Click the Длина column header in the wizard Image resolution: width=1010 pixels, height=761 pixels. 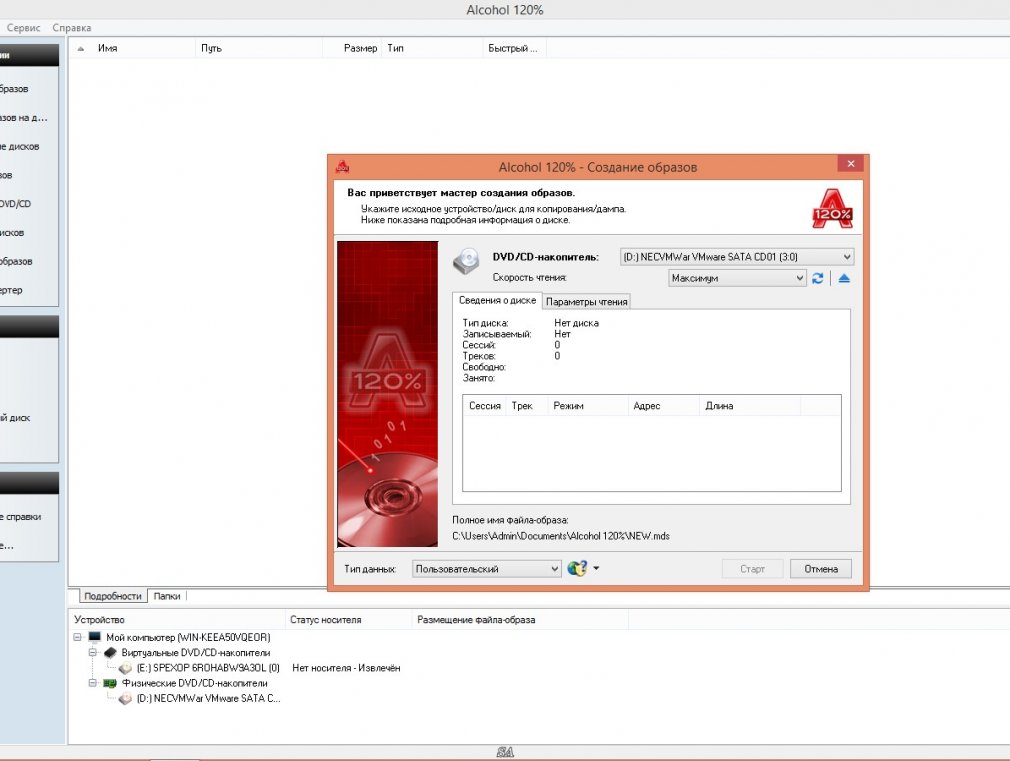coord(750,406)
